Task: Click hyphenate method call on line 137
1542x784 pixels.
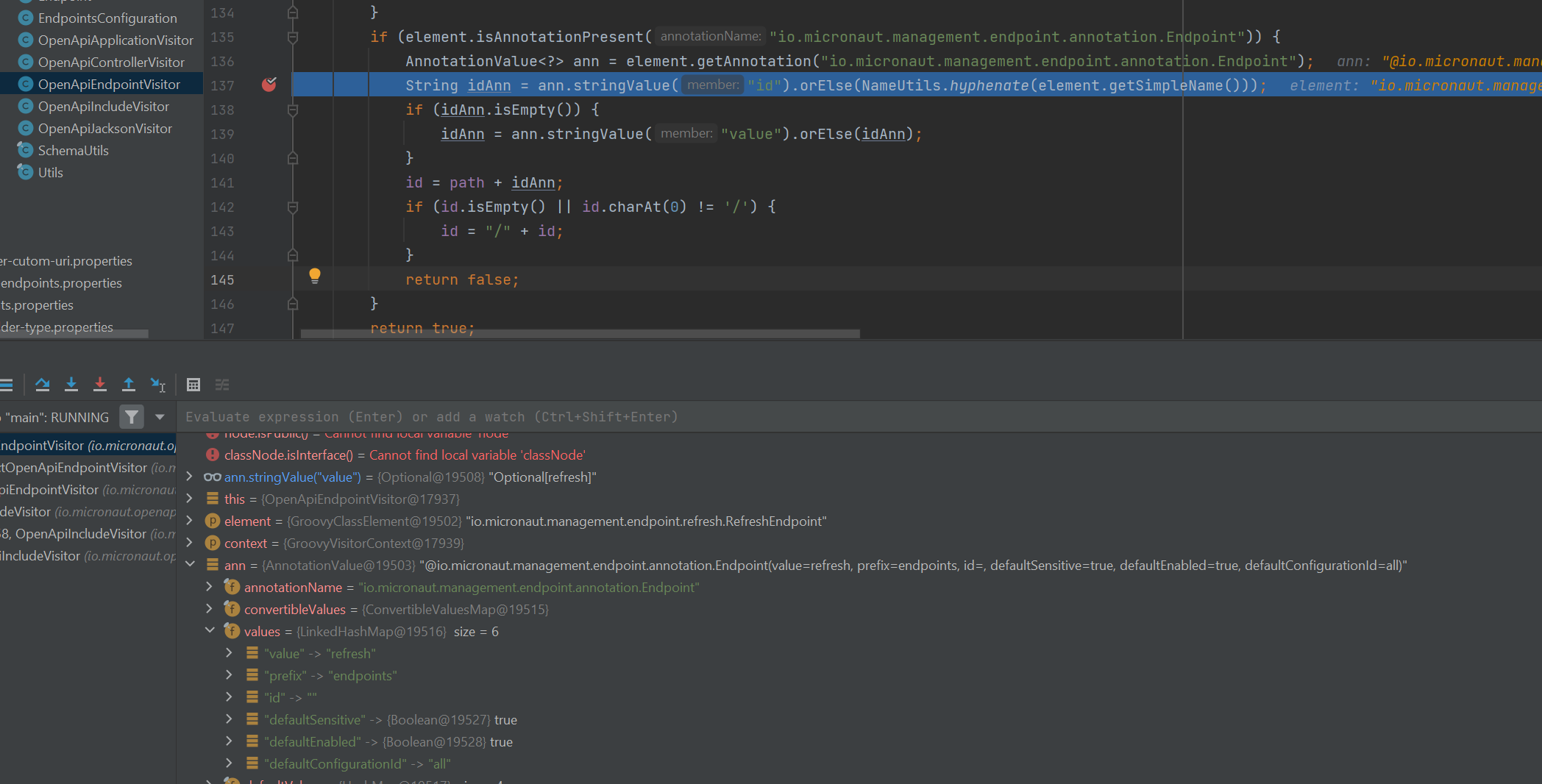Action: [988, 85]
